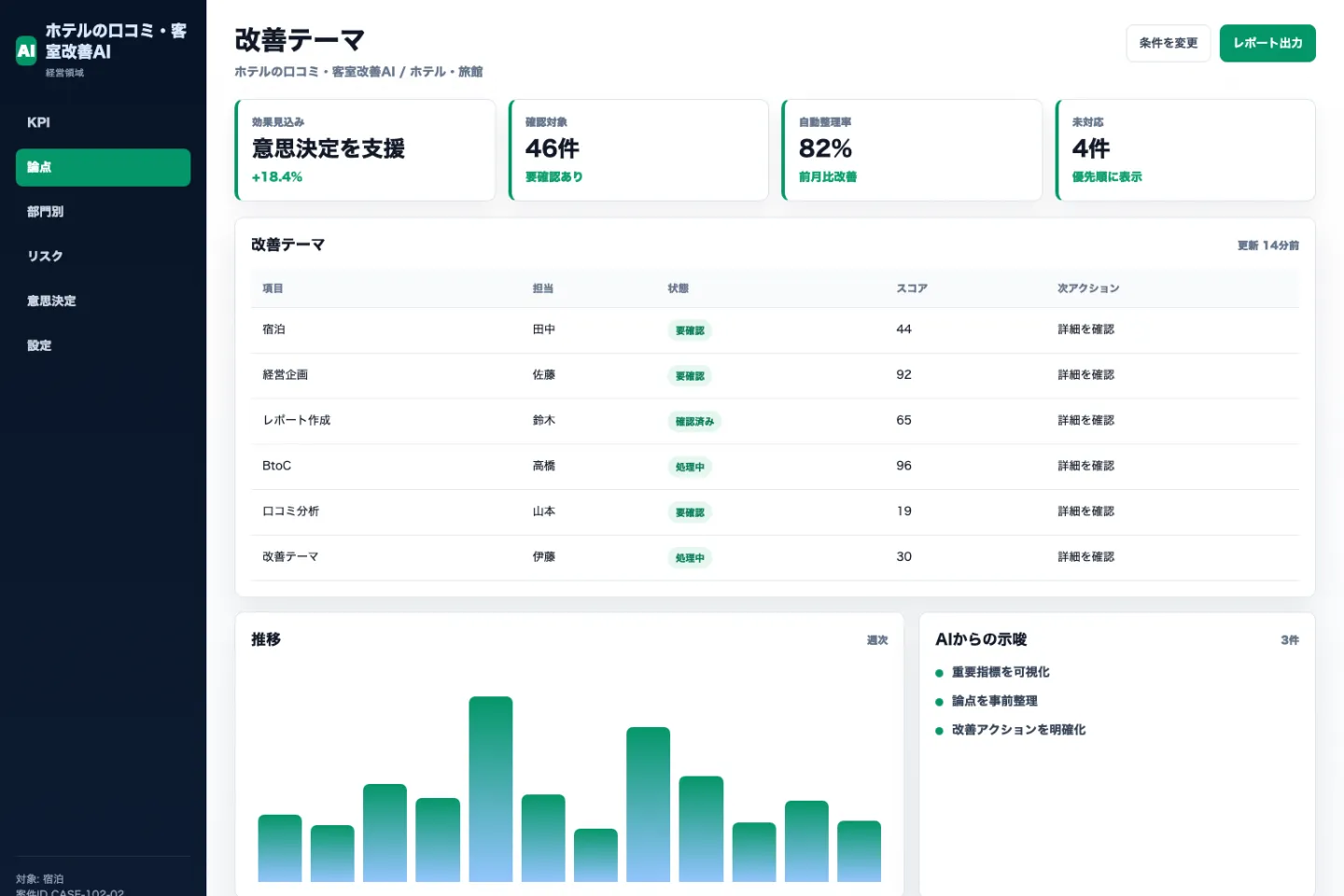The width and height of the screenshot is (1344, 896).
Task: Open the 未対応 4件 summary card
Action: tap(1185, 150)
